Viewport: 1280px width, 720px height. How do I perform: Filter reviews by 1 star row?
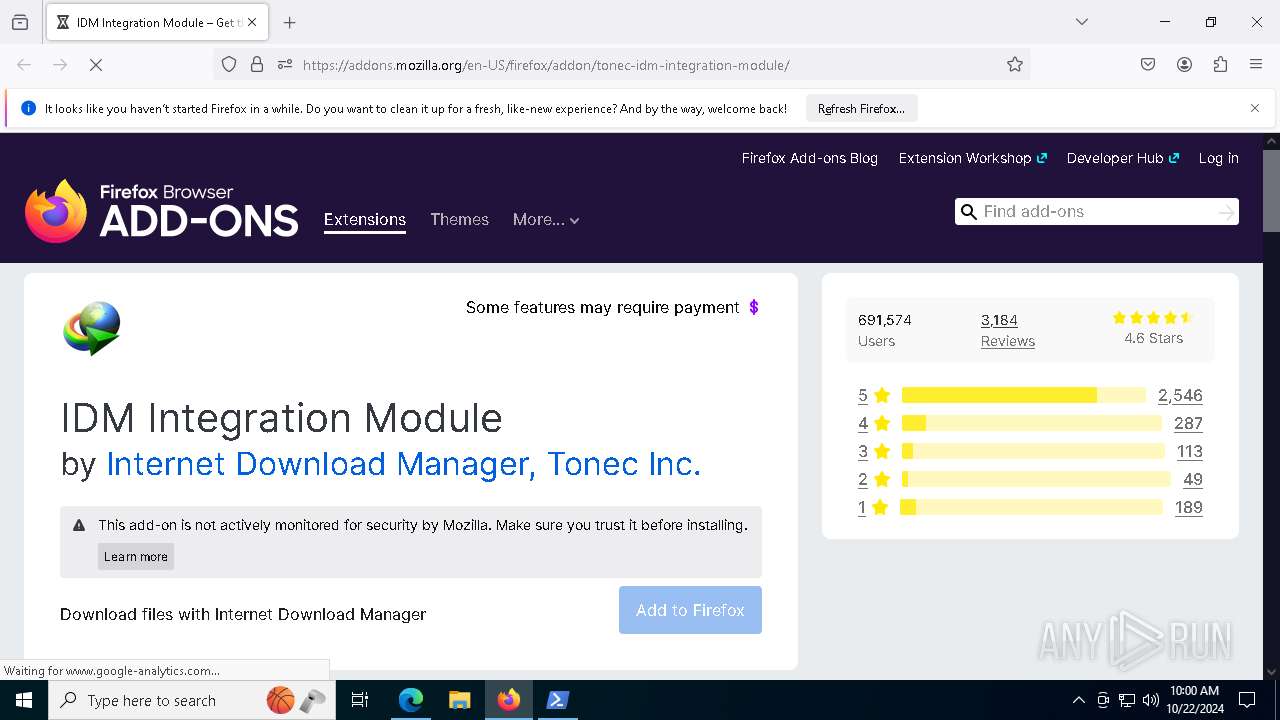[1030, 507]
